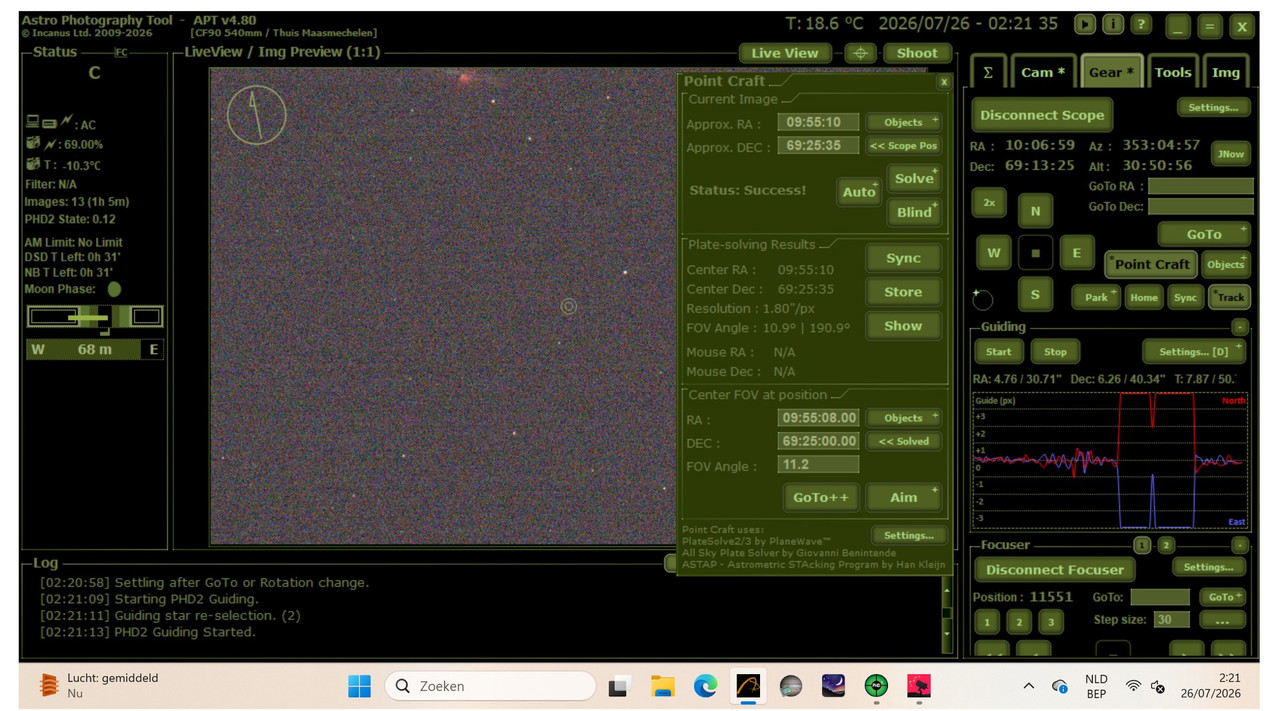The height and width of the screenshot is (711, 1279).
Task: Click the Log panel scrollbar down arrow
Action: coord(947,634)
